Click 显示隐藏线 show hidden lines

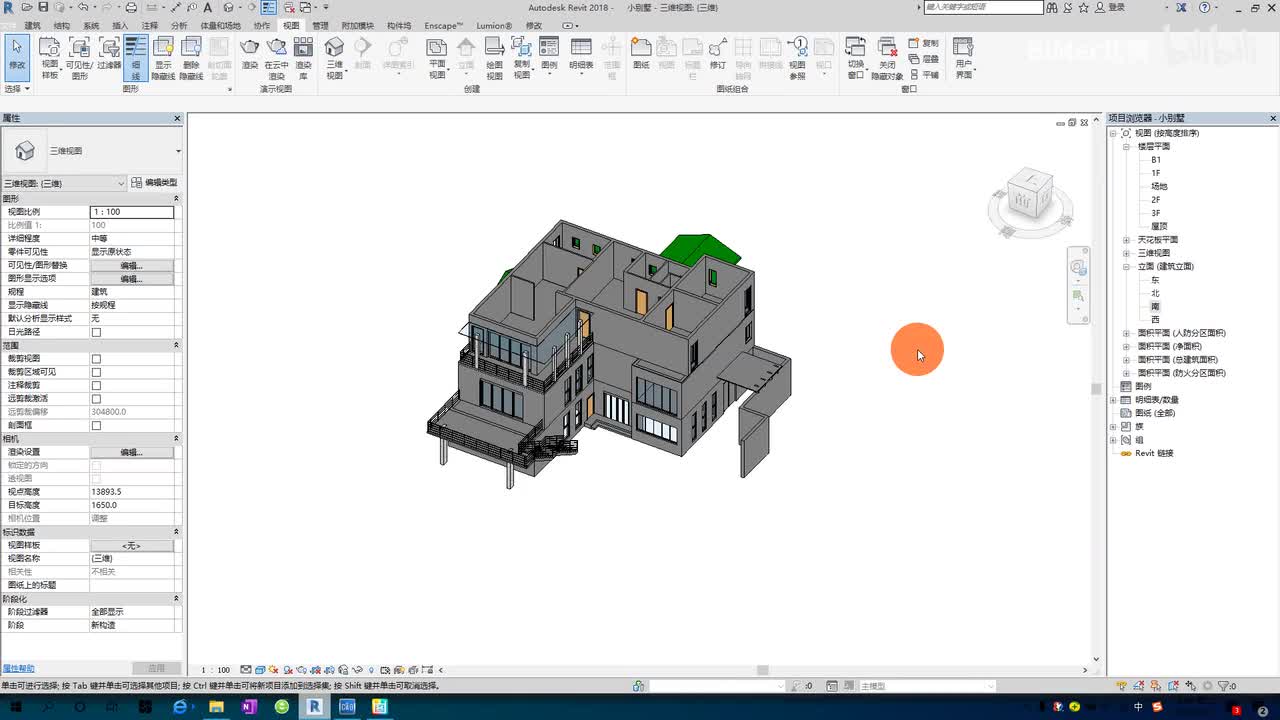163,58
